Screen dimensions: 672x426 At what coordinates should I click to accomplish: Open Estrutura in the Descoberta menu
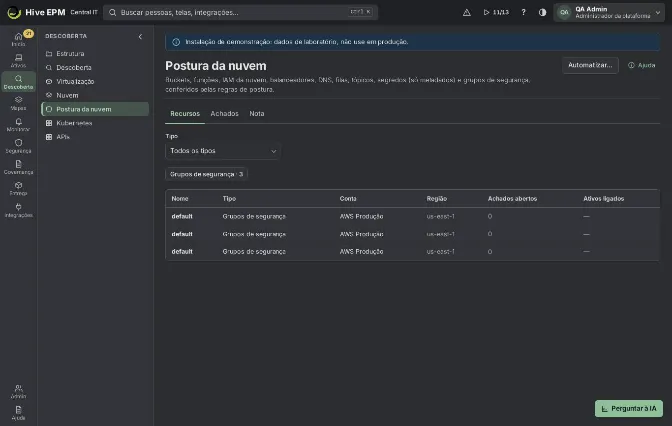point(95,54)
